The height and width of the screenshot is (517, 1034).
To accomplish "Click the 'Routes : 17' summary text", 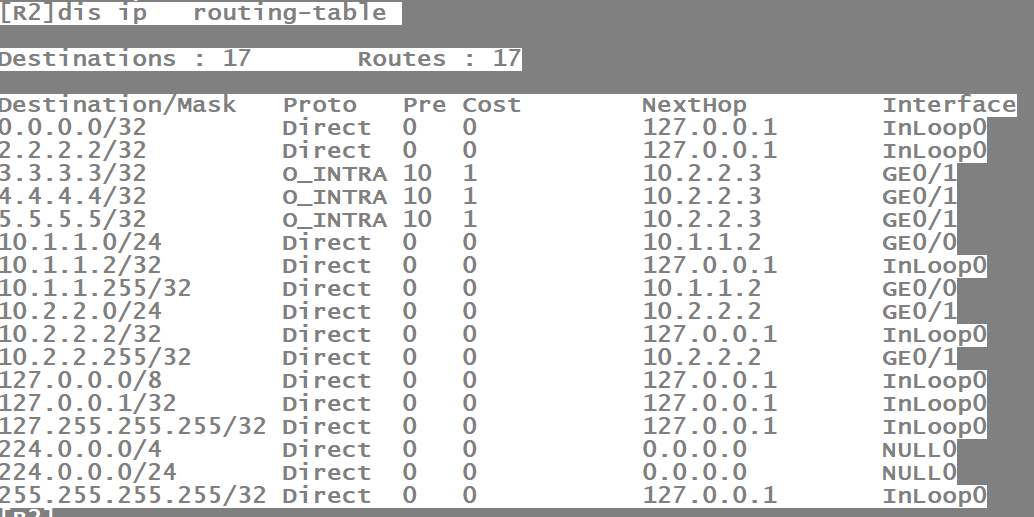I will point(439,59).
